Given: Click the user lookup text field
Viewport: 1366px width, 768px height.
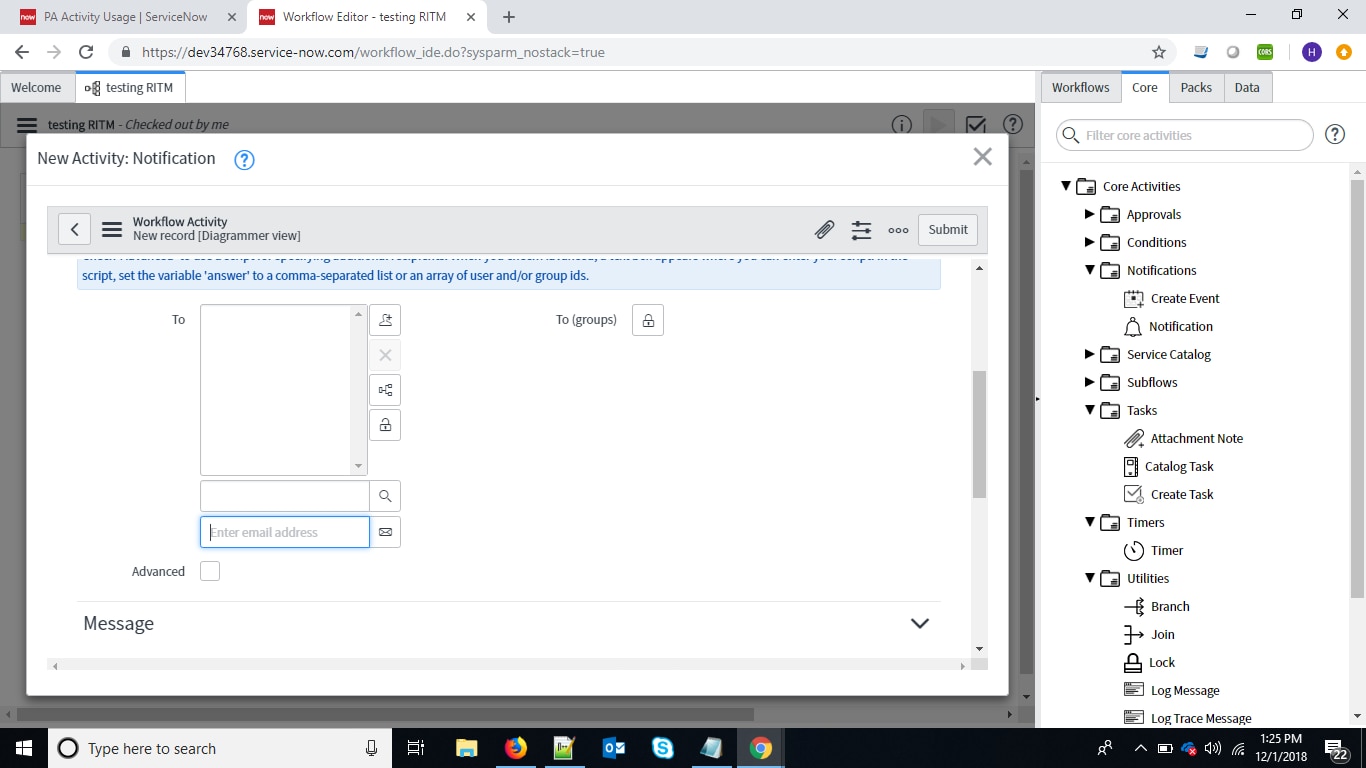Looking at the screenshot, I should pos(285,496).
